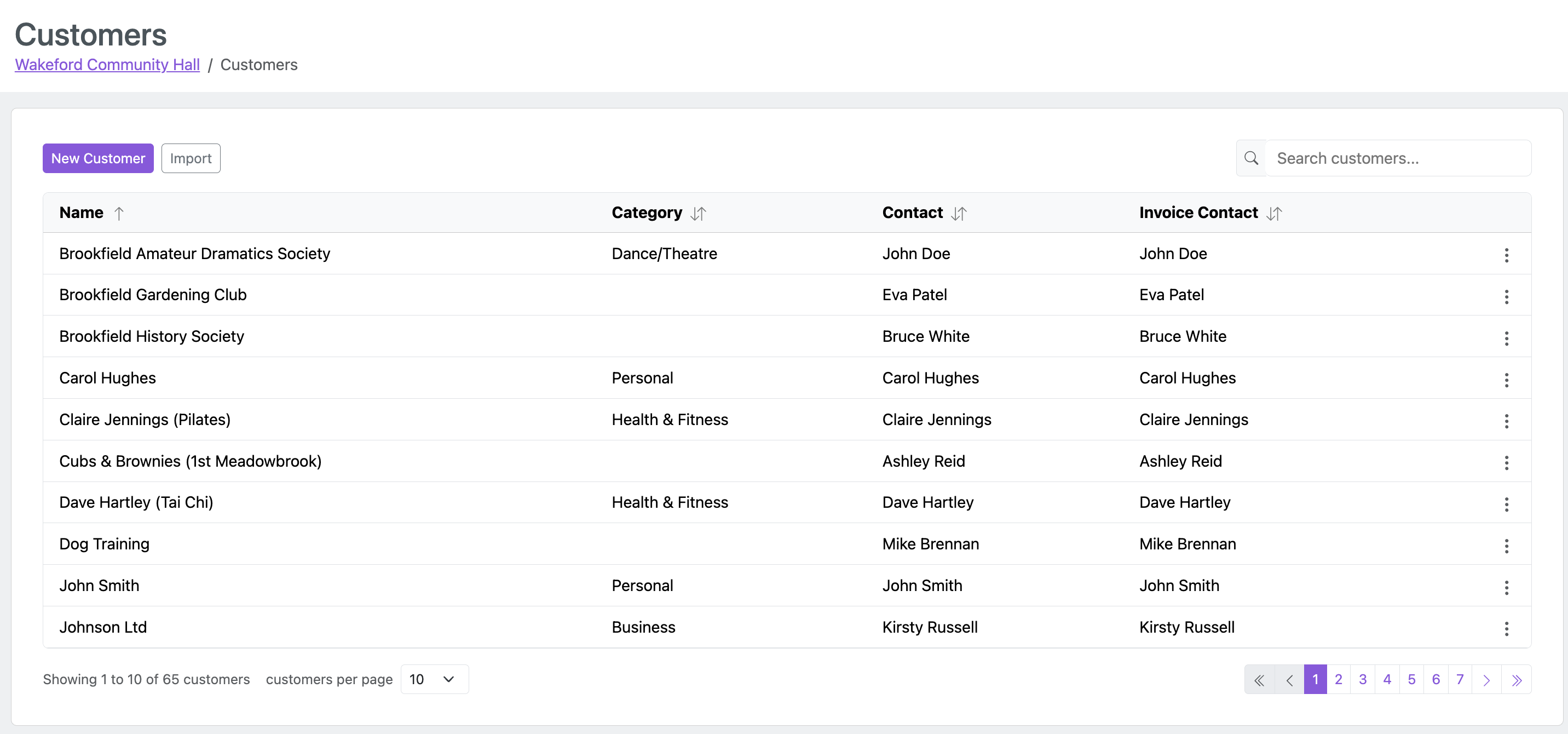Sort by the Contact column arrows
Viewport: 1568px width, 734px height.
(959, 213)
